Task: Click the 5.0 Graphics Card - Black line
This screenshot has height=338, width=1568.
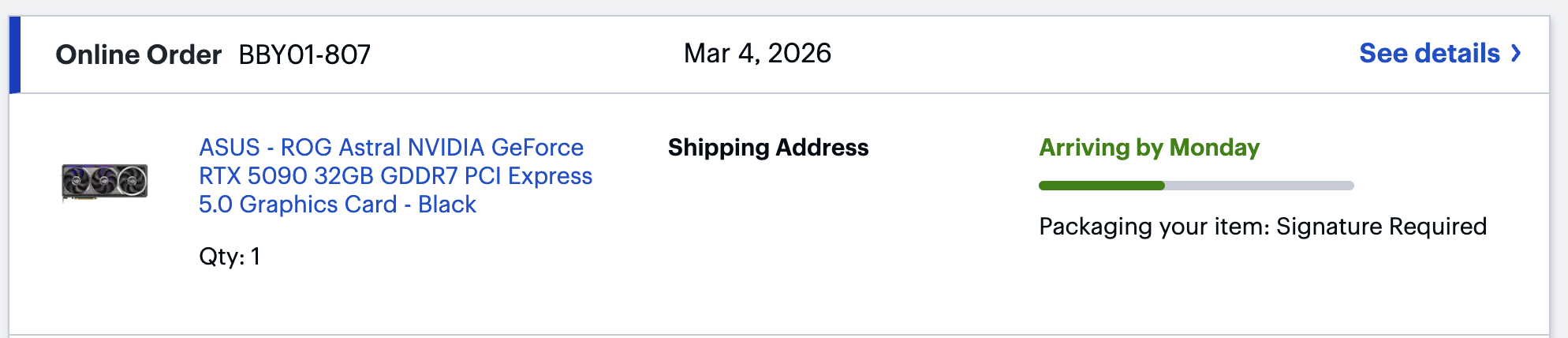Action: 337,205
